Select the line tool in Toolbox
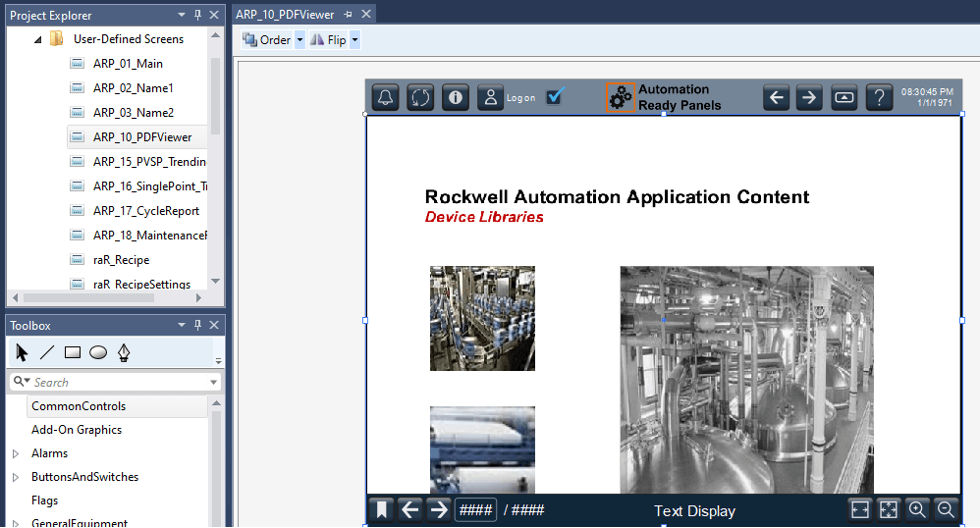The height and width of the screenshot is (528, 980). tap(47, 352)
